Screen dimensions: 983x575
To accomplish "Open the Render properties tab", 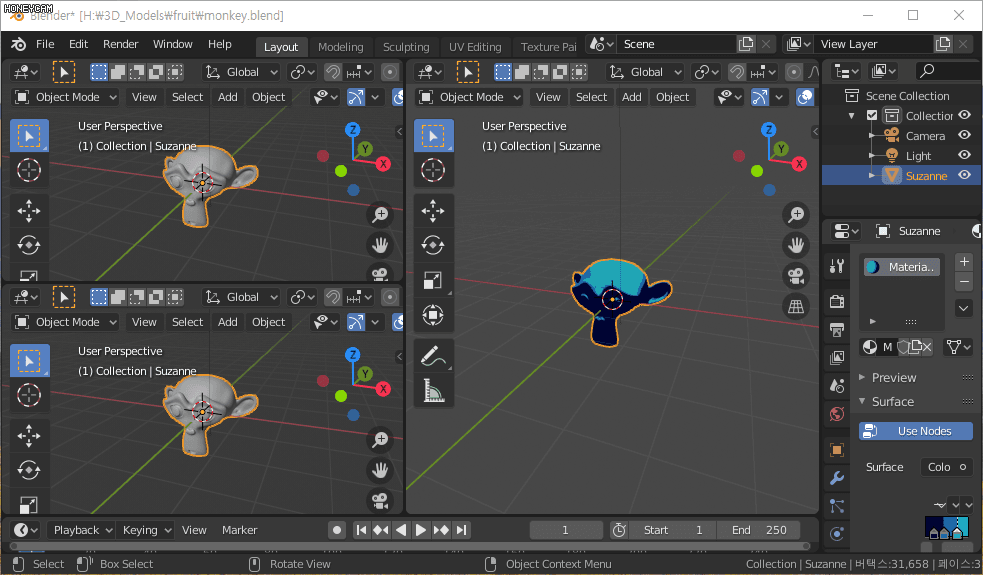I will (837, 302).
